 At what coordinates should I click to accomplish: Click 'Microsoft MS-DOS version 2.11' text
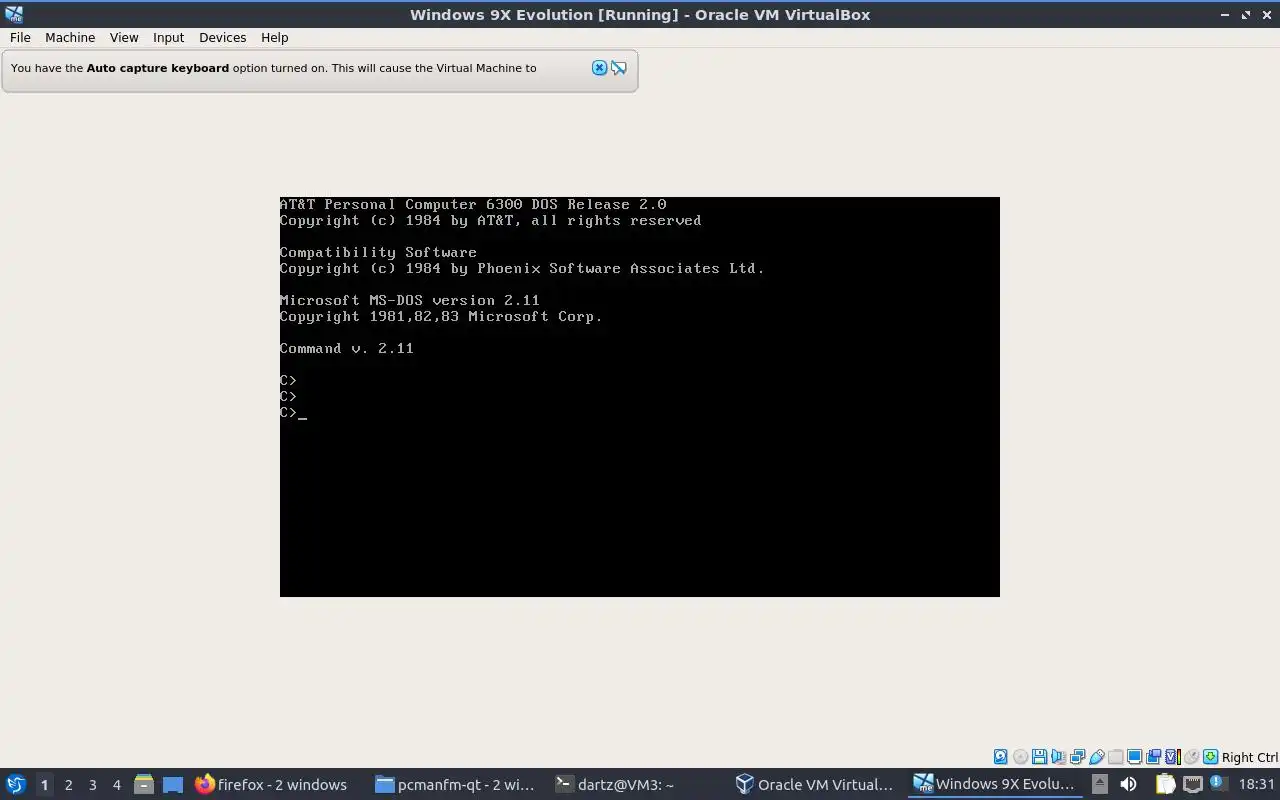[x=410, y=300]
